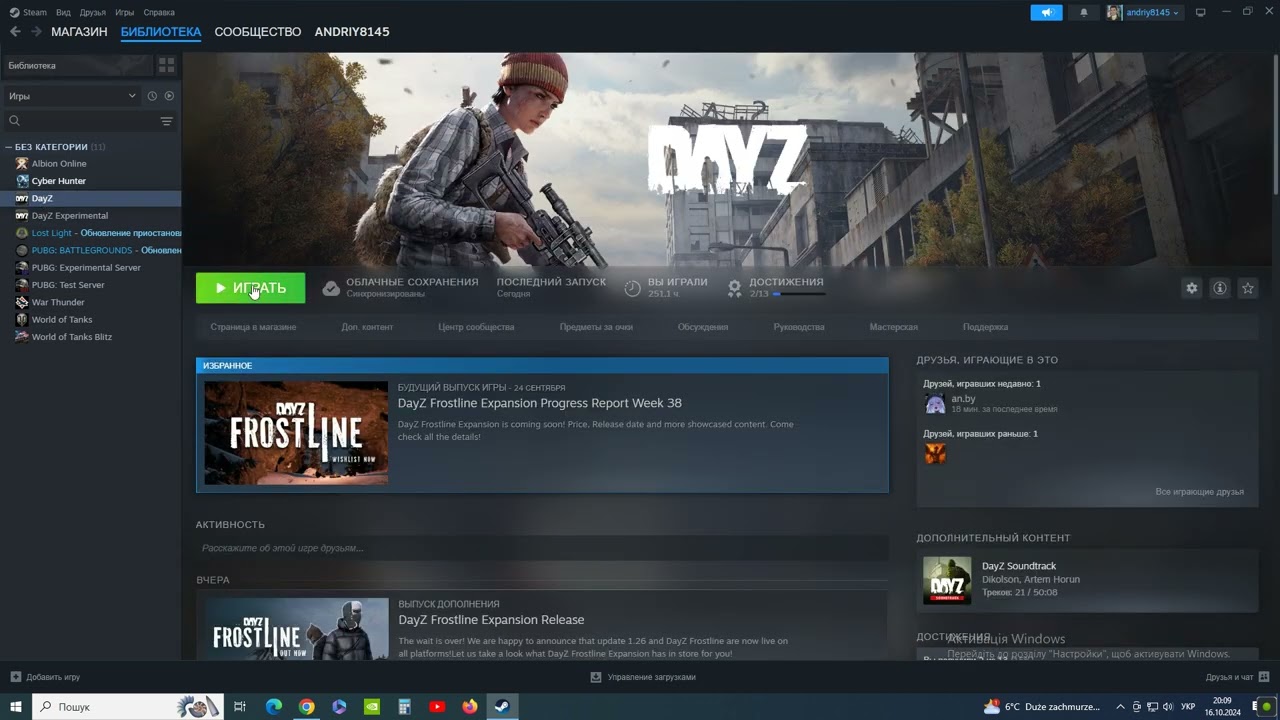Screen dimensions: 1280x720
Task: Open Microsoft Edge from taskbar
Action: tap(274, 706)
